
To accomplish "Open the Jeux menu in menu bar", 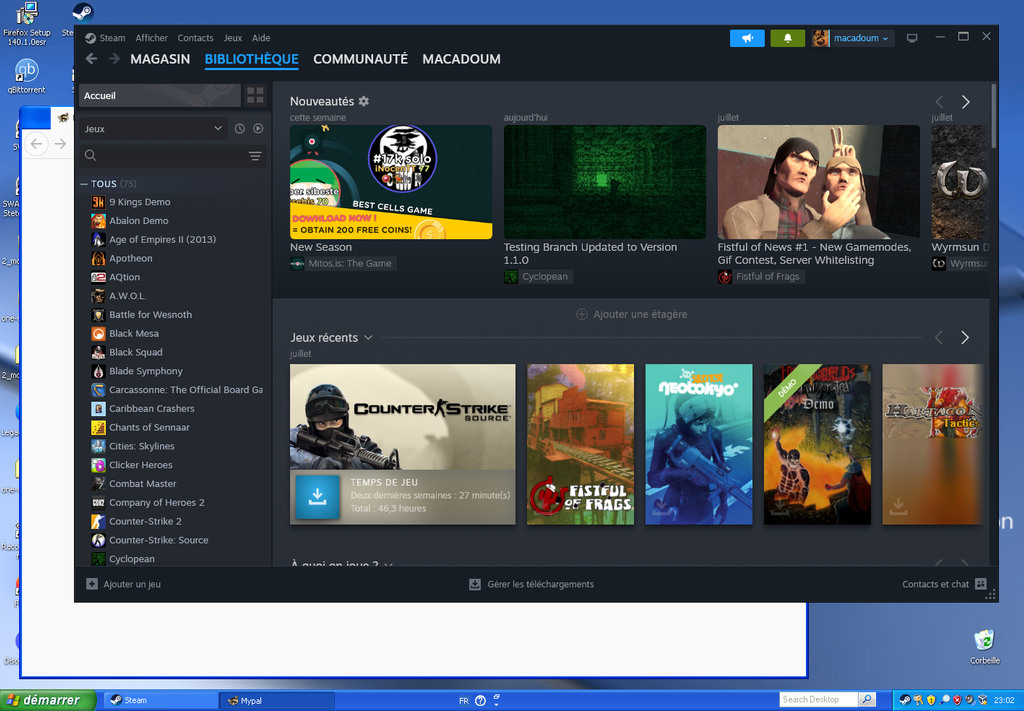I will tap(232, 38).
